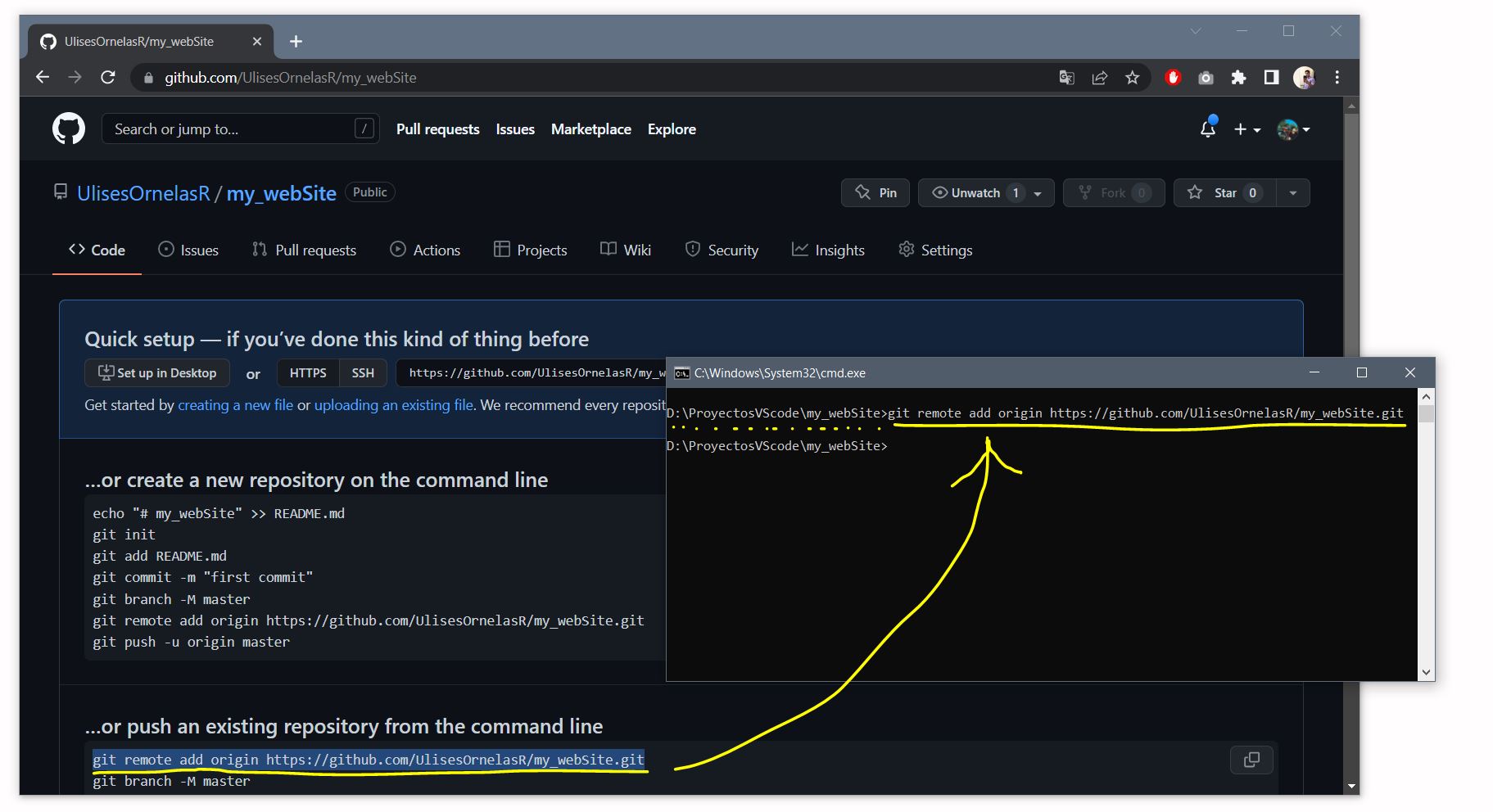Reload the GitHub page
Viewport: 1493px width, 812px height.
pyautogui.click(x=107, y=77)
